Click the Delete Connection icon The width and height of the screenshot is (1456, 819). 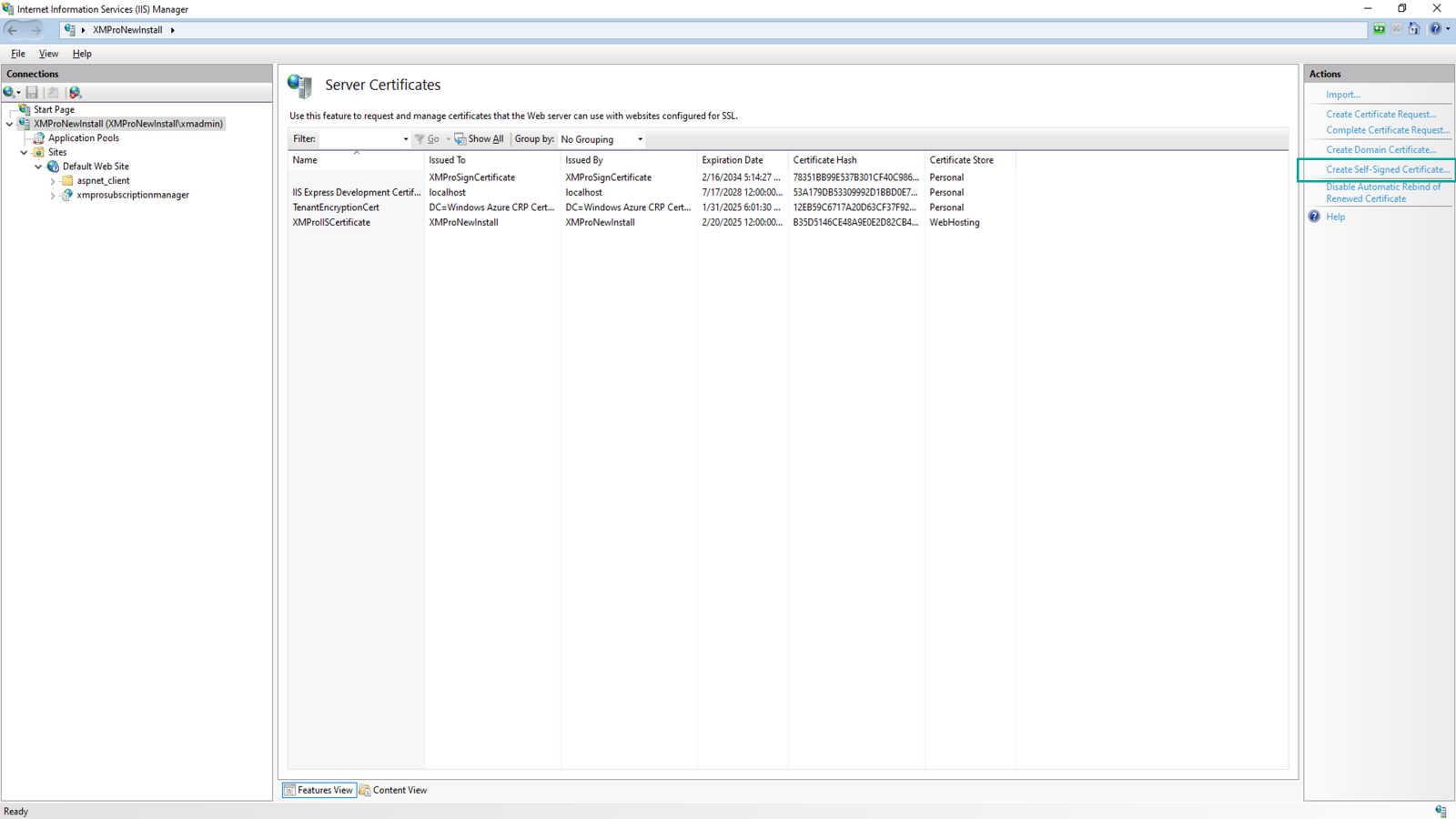click(x=76, y=92)
